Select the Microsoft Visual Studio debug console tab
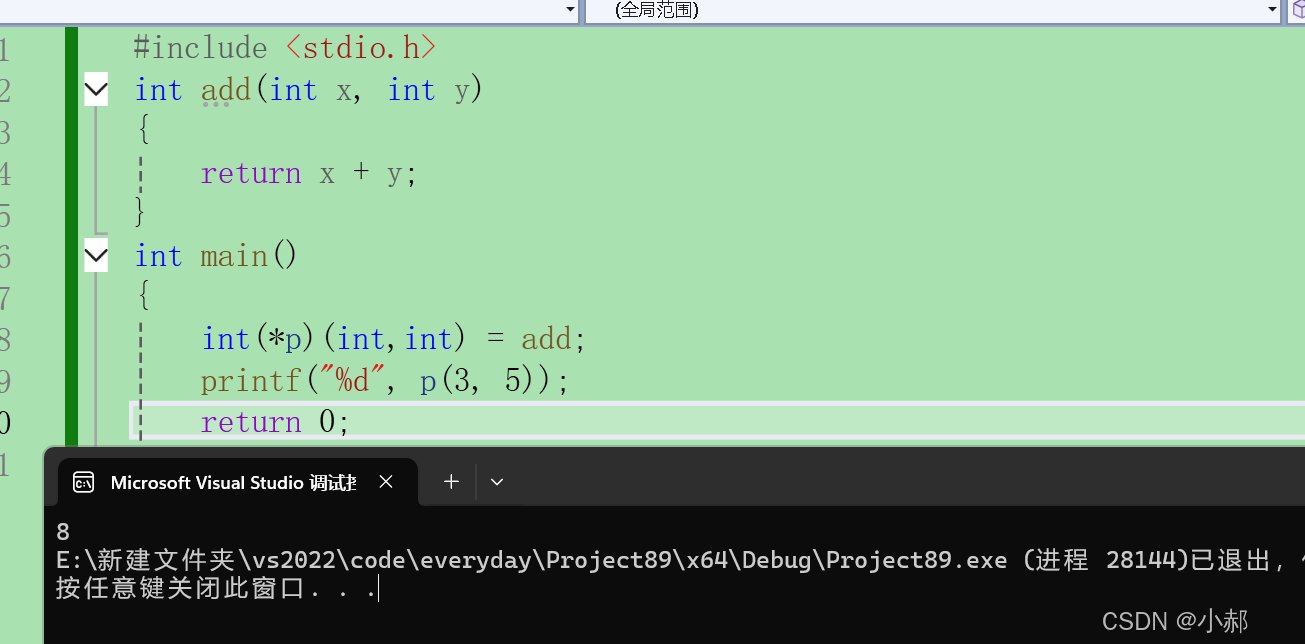This screenshot has width=1305, height=644. pyautogui.click(x=237, y=482)
